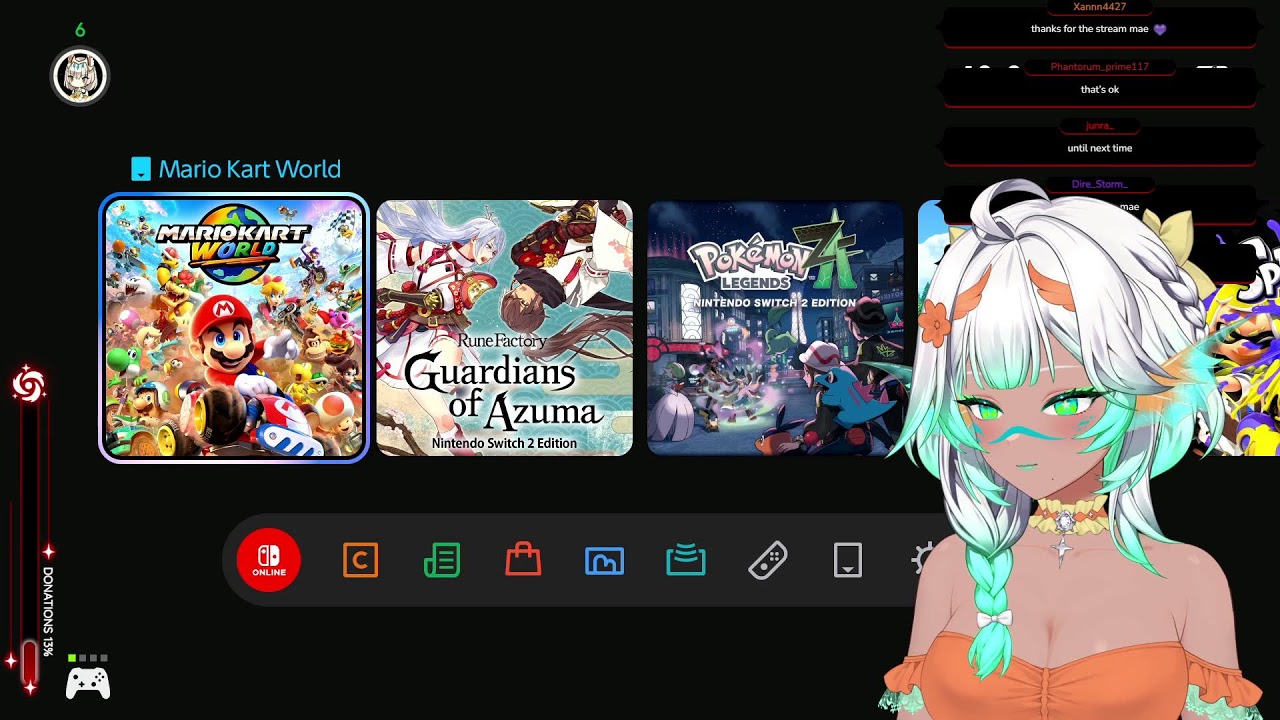Open Nintendo Switch Online
Image resolution: width=1280 pixels, height=720 pixels.
pyautogui.click(x=269, y=560)
